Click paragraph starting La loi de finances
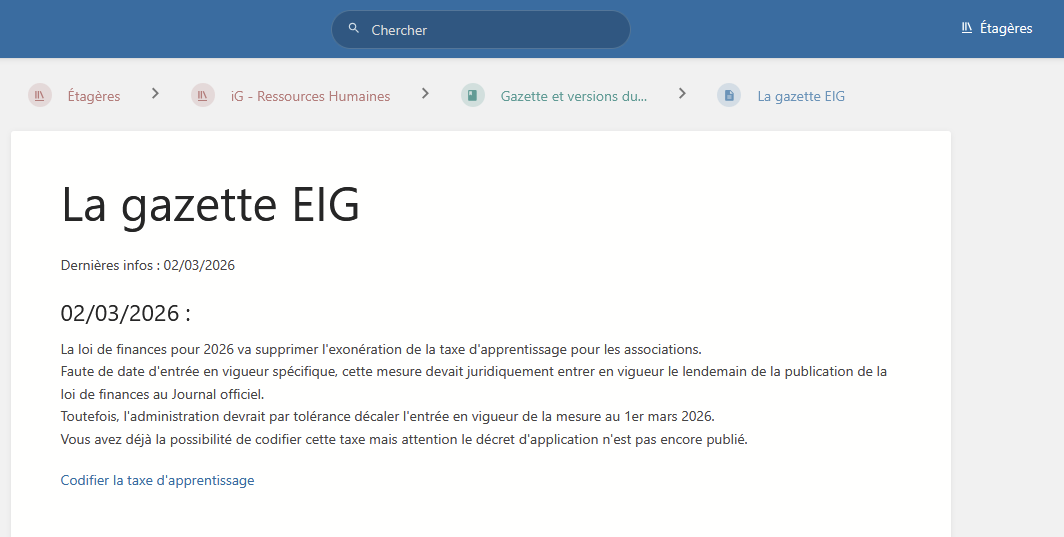Viewport: 1064px width, 537px height. 380,349
